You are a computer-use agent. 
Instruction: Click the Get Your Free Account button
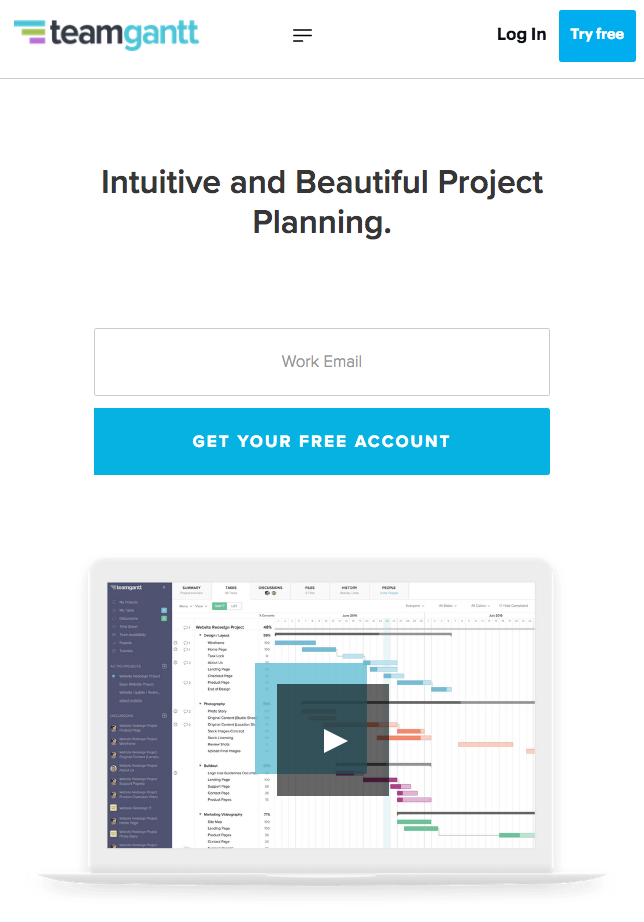322,442
